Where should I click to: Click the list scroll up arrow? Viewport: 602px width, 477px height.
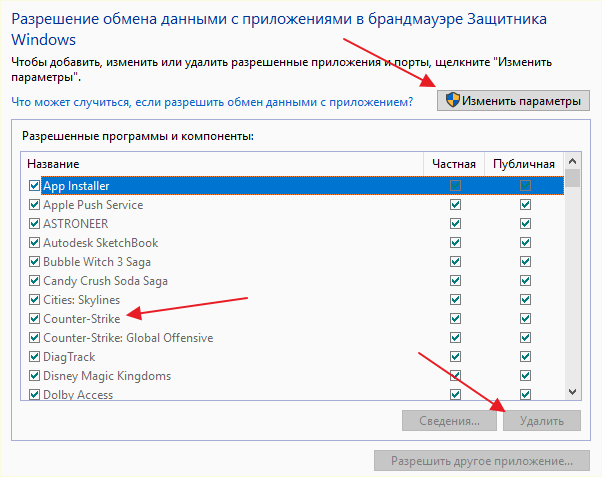coord(572,161)
